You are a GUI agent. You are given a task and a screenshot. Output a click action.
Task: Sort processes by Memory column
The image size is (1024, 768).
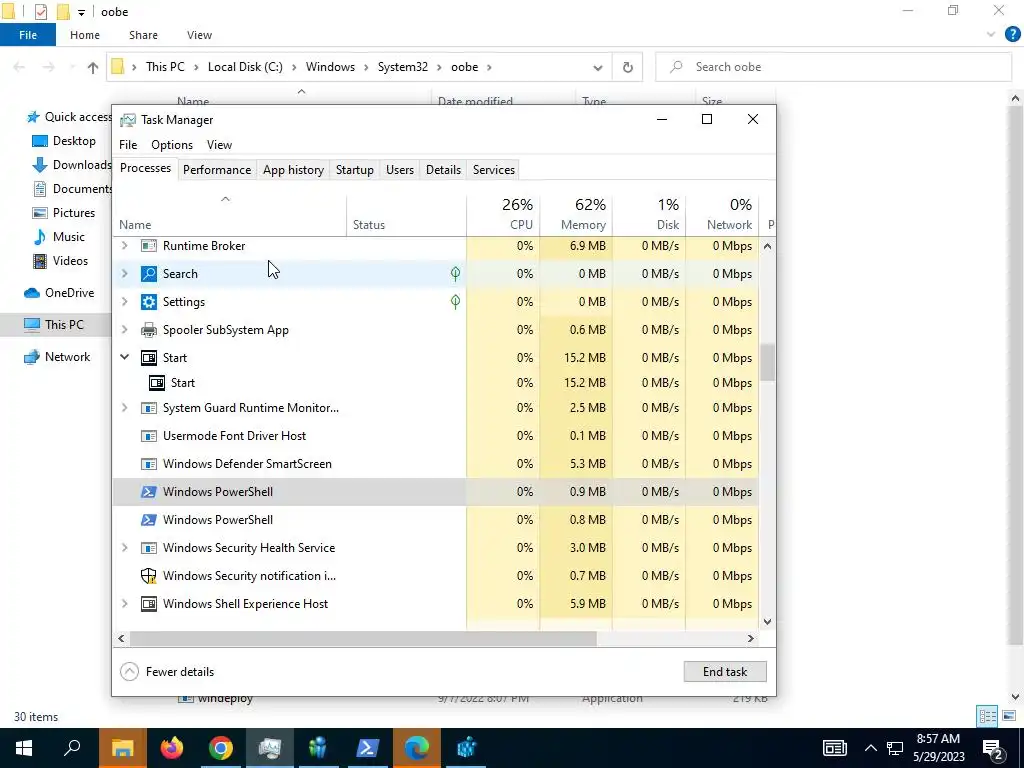[577, 215]
